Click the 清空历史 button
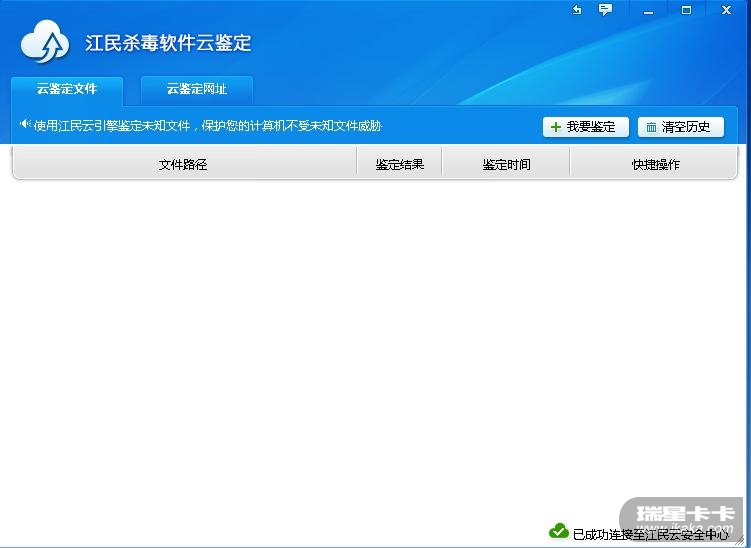751x548 pixels. 681,127
